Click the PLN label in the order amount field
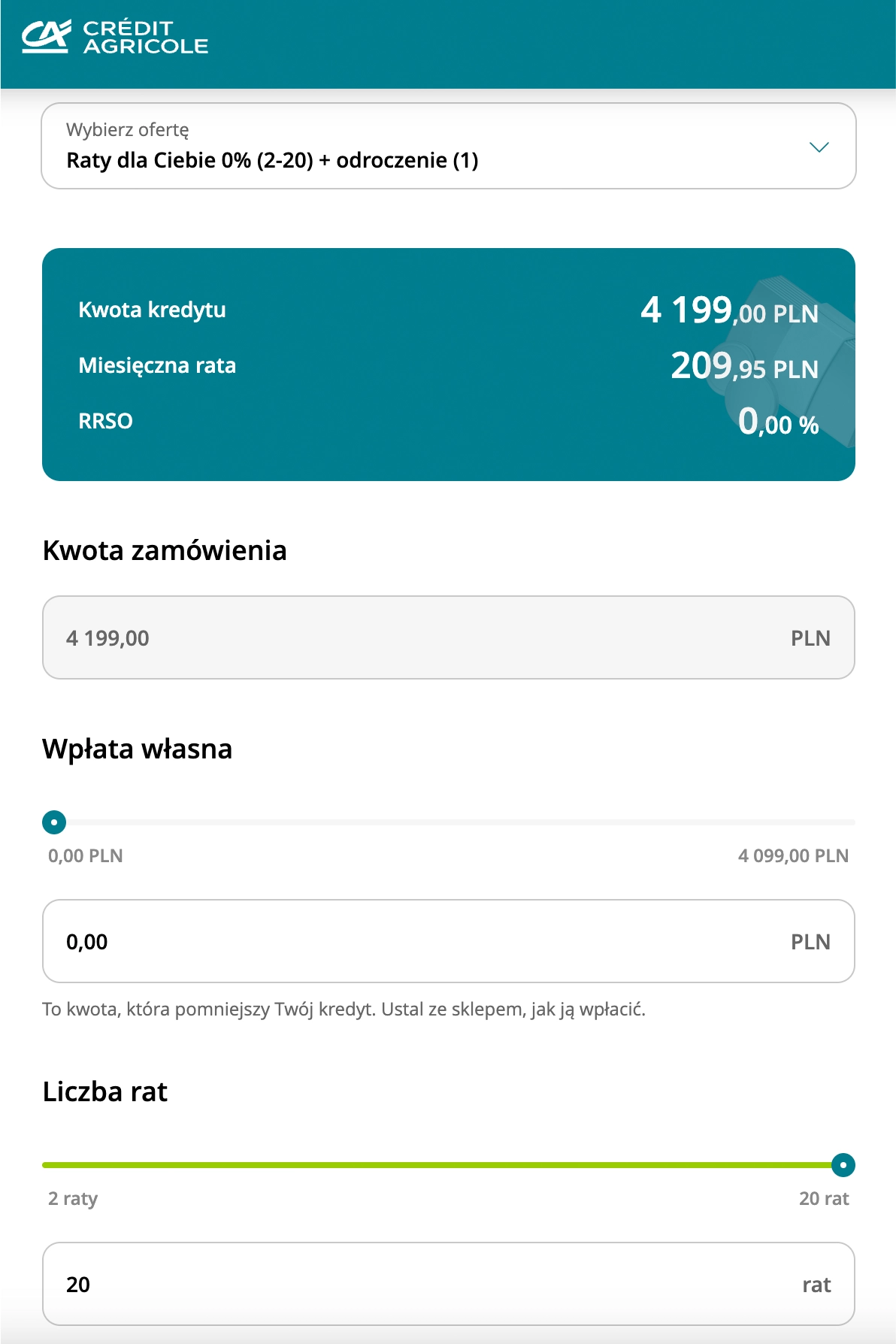 click(x=810, y=637)
